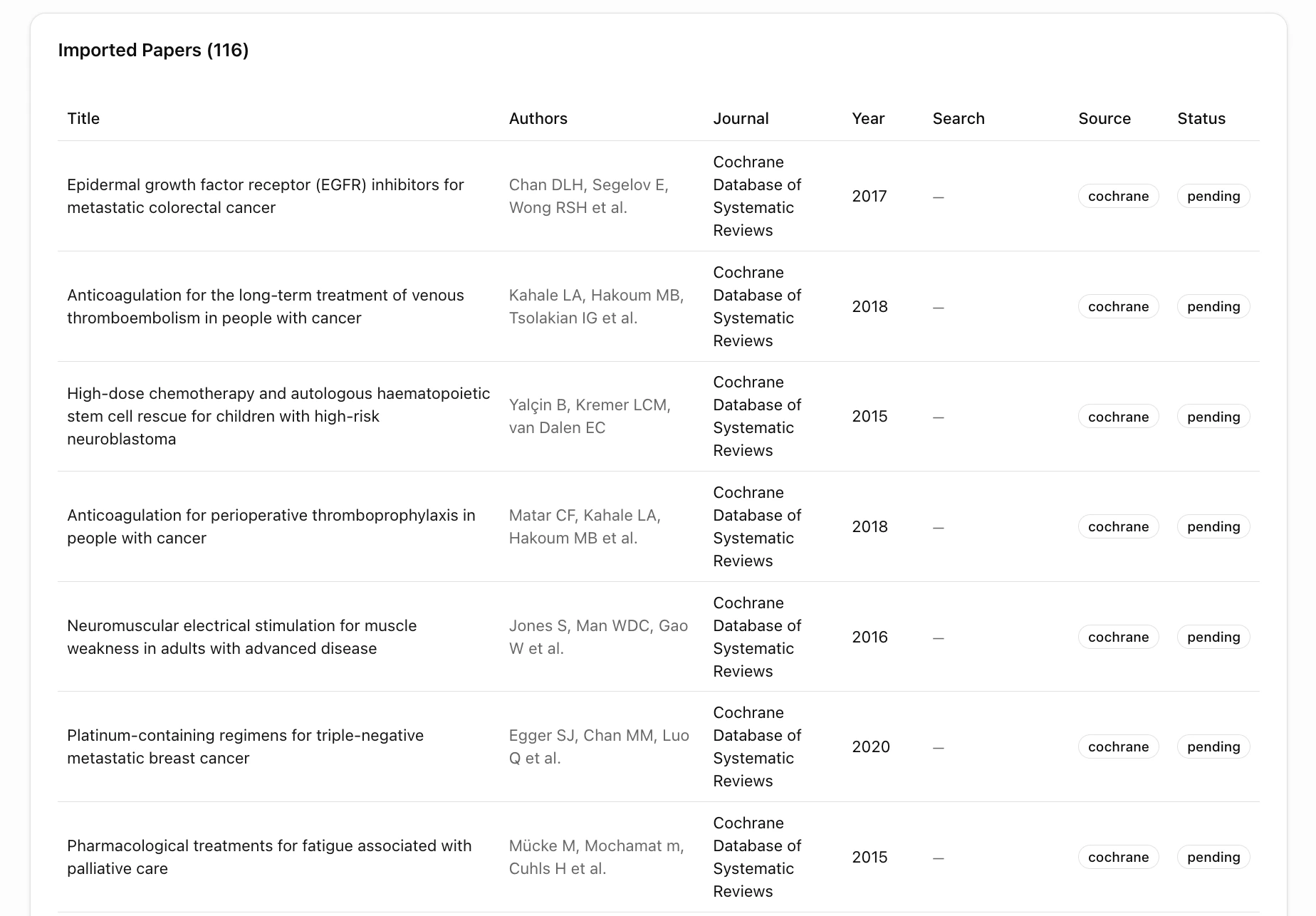1316x916 pixels.
Task: Select the Search column header
Action: pyautogui.click(x=959, y=118)
